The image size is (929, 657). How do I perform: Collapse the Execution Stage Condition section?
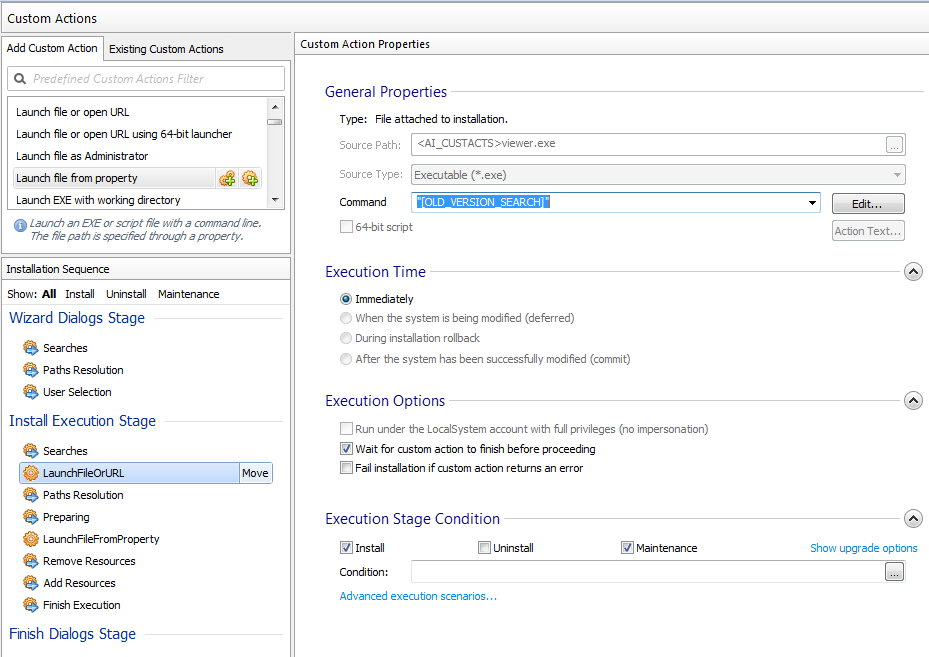point(912,519)
